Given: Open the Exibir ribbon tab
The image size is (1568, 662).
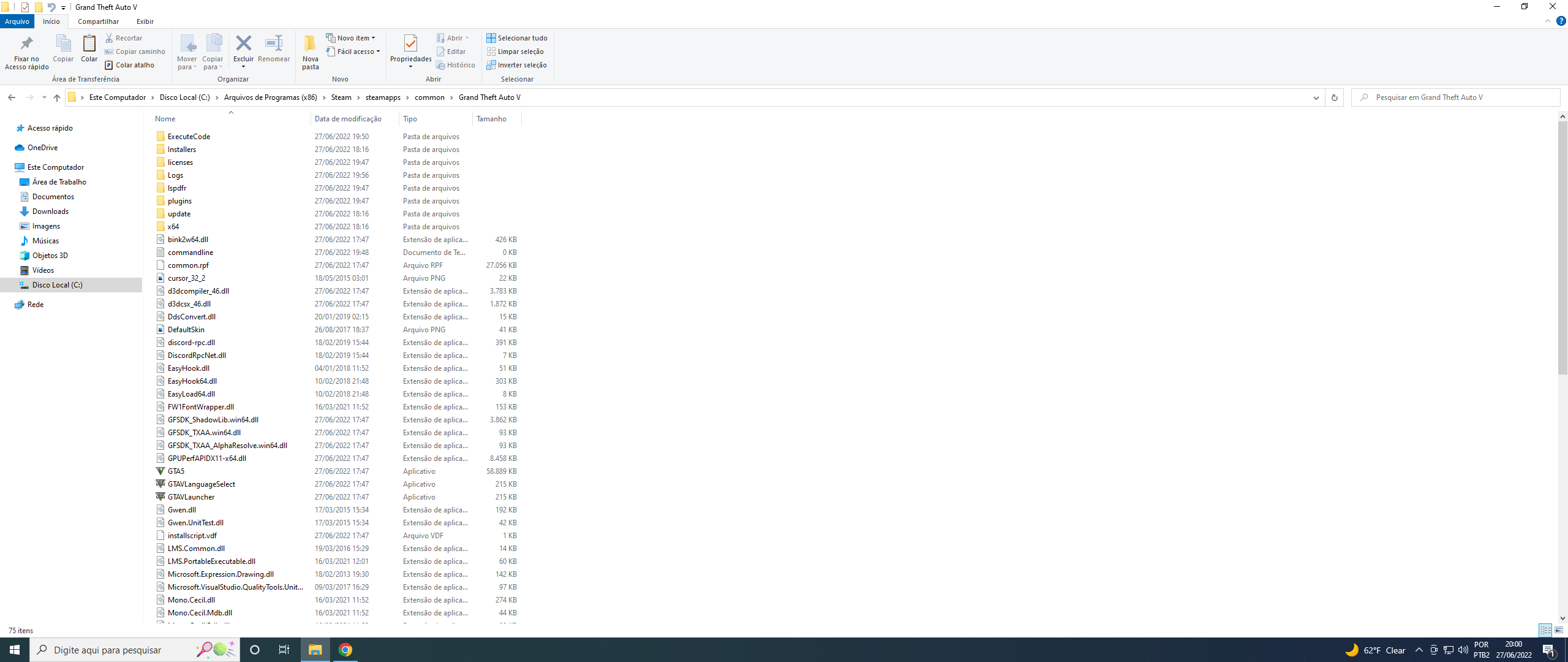Looking at the screenshot, I should [x=145, y=21].
